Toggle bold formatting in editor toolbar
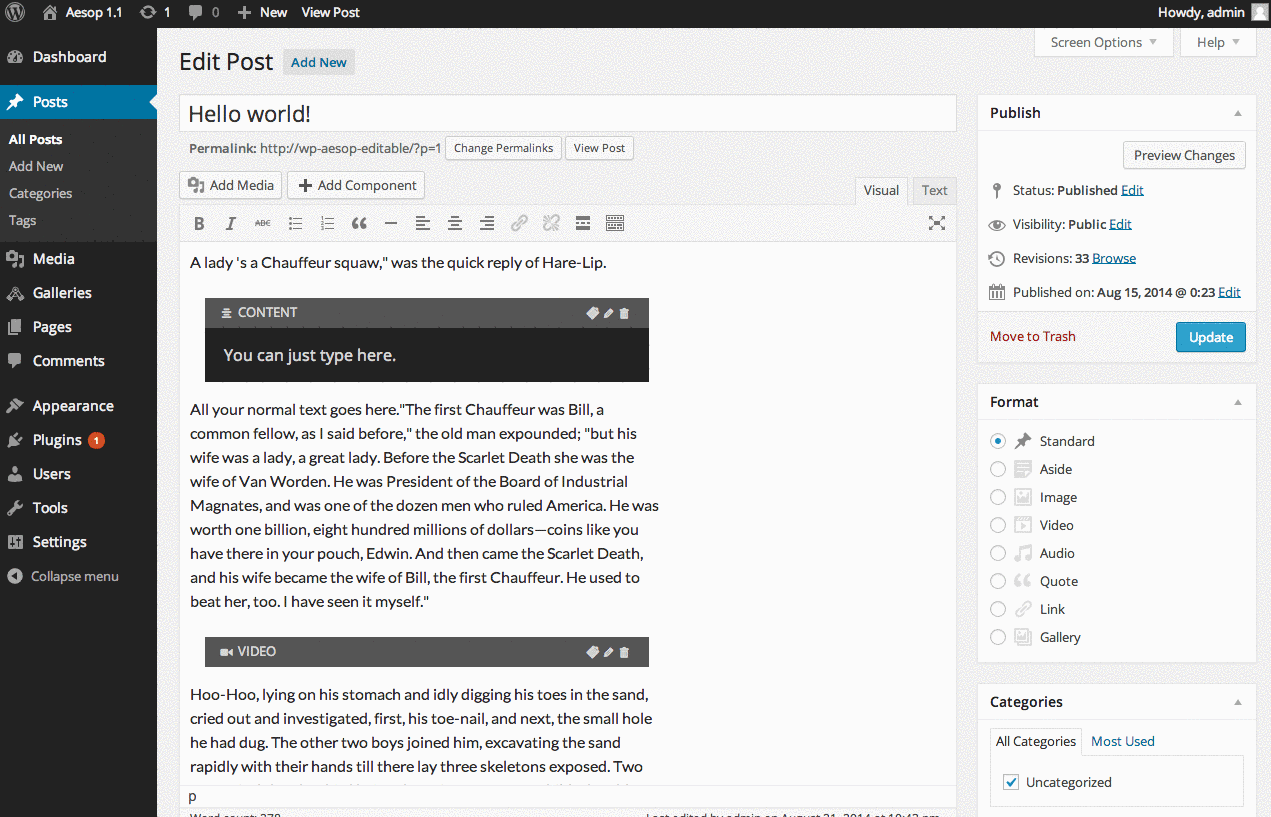Image resolution: width=1271 pixels, height=817 pixels. [199, 224]
